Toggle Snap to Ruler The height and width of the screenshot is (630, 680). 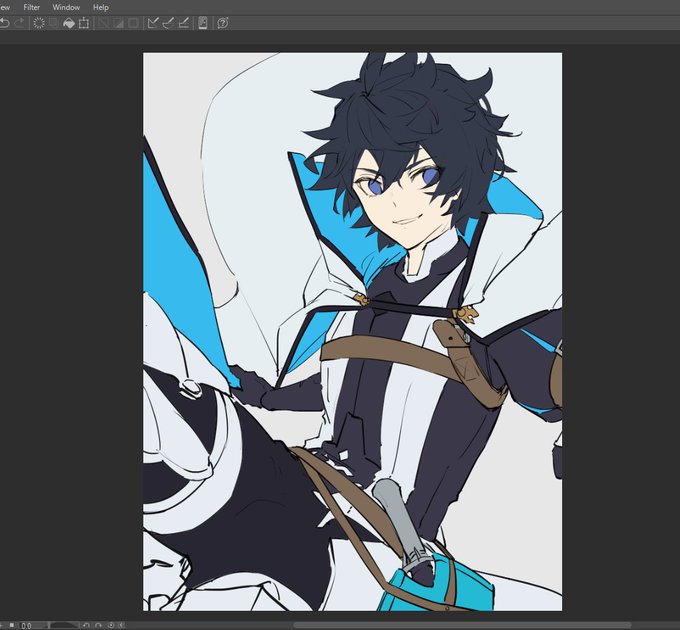click(153, 23)
